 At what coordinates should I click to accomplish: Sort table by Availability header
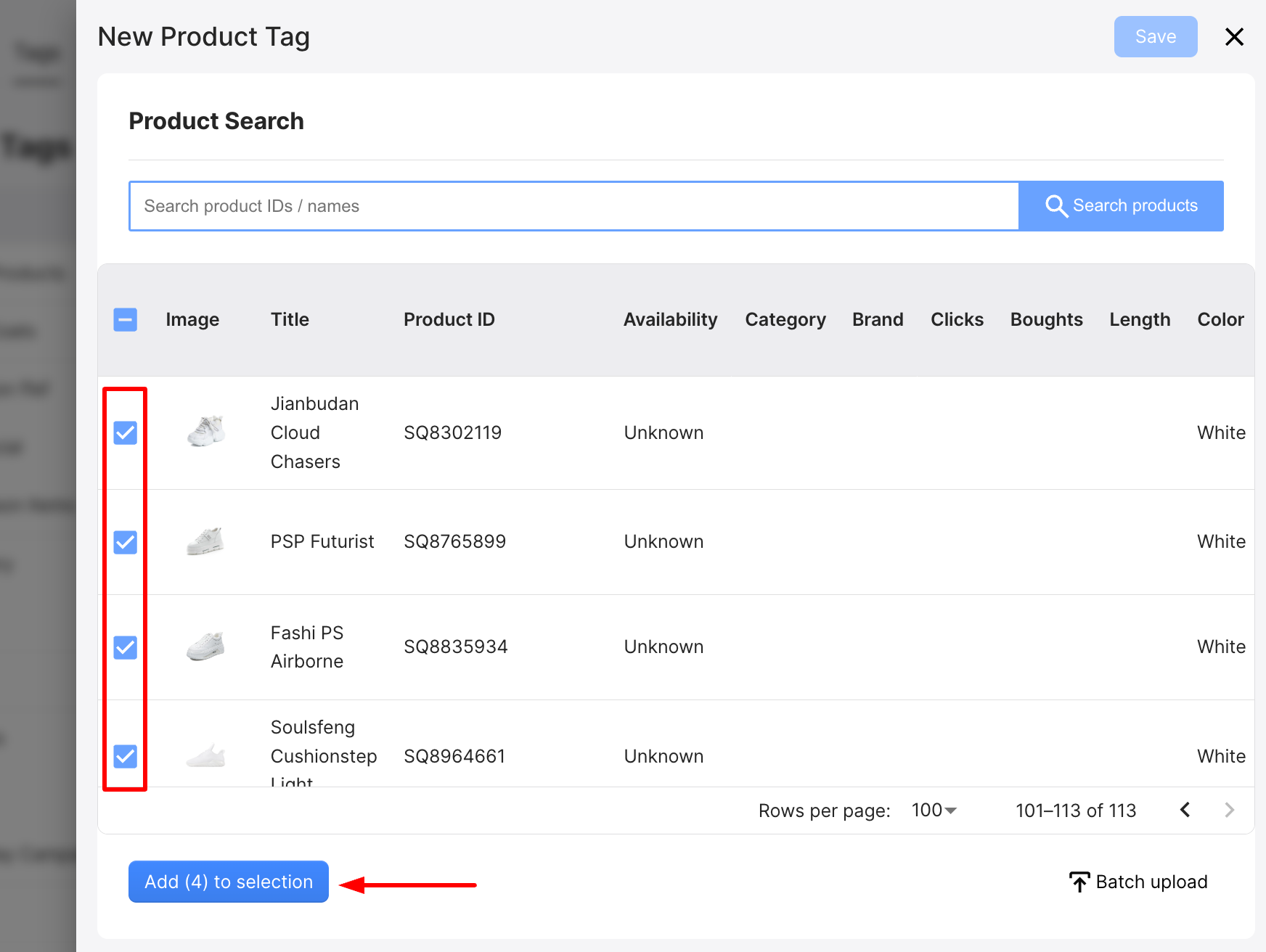pos(670,320)
